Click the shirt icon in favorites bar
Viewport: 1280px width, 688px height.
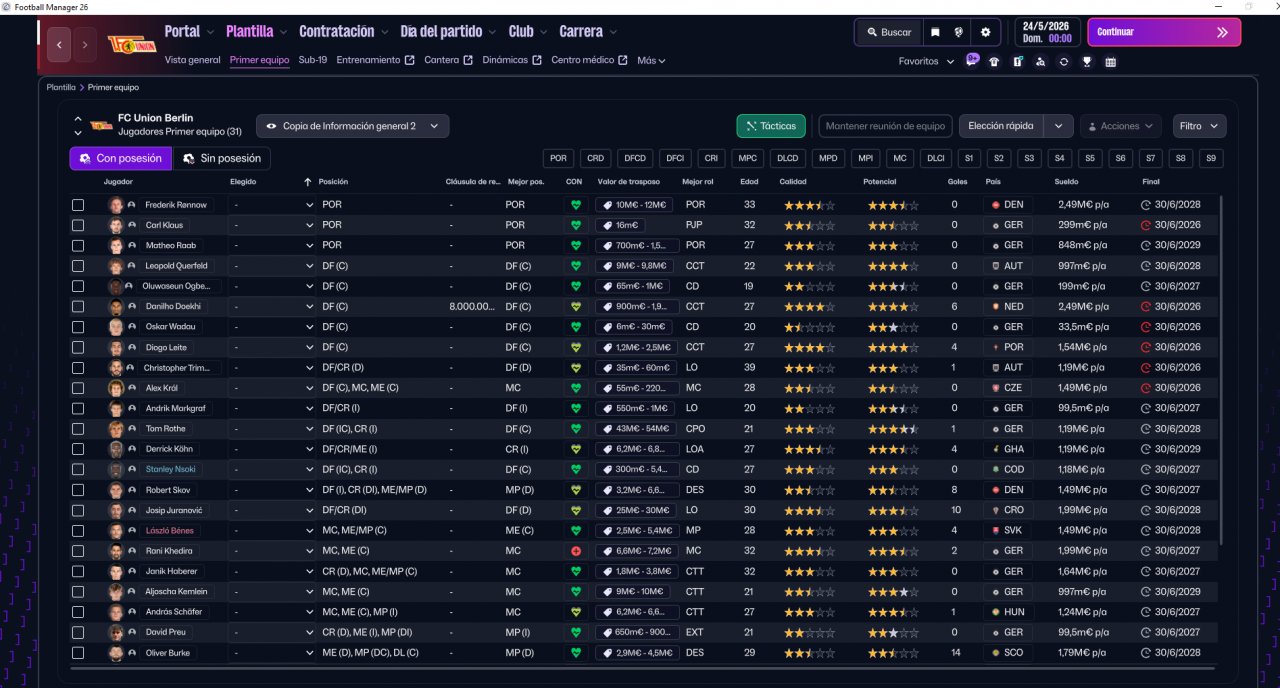tap(994, 61)
